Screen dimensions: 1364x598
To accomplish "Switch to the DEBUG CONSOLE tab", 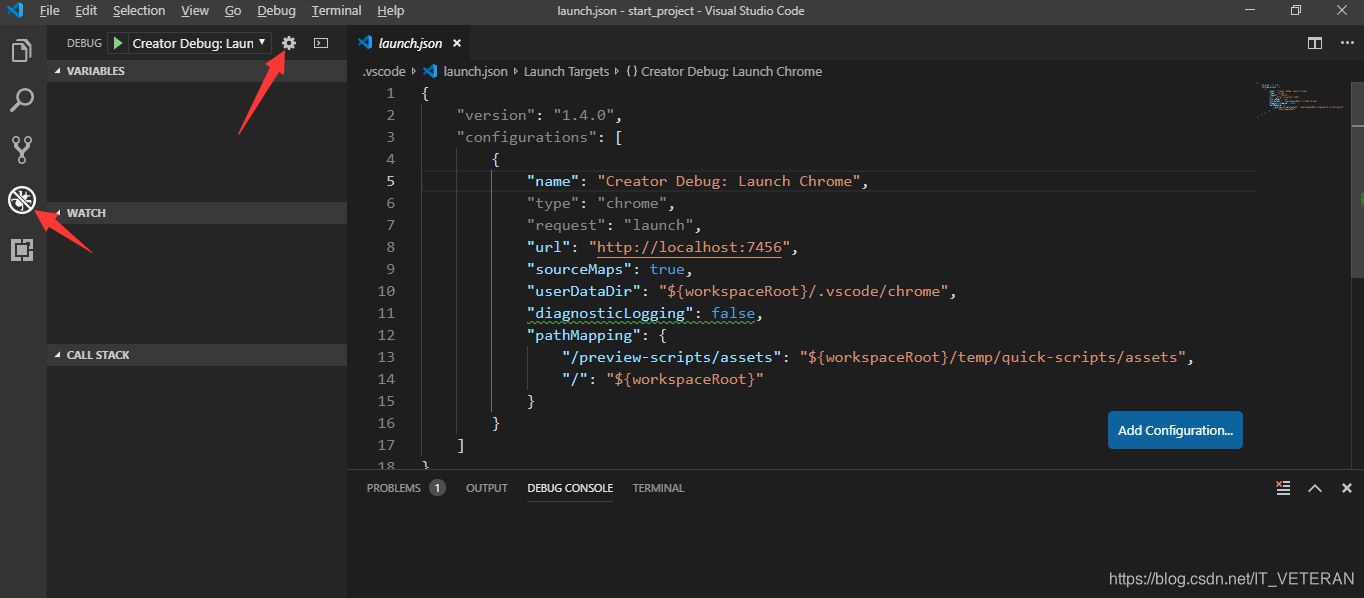I will click(x=570, y=488).
